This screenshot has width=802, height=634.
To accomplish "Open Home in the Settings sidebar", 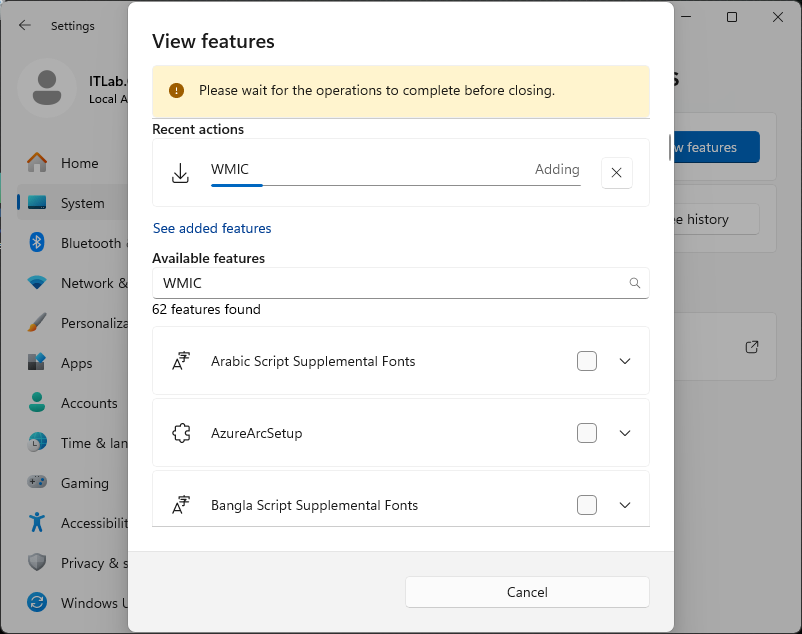I will coord(79,163).
